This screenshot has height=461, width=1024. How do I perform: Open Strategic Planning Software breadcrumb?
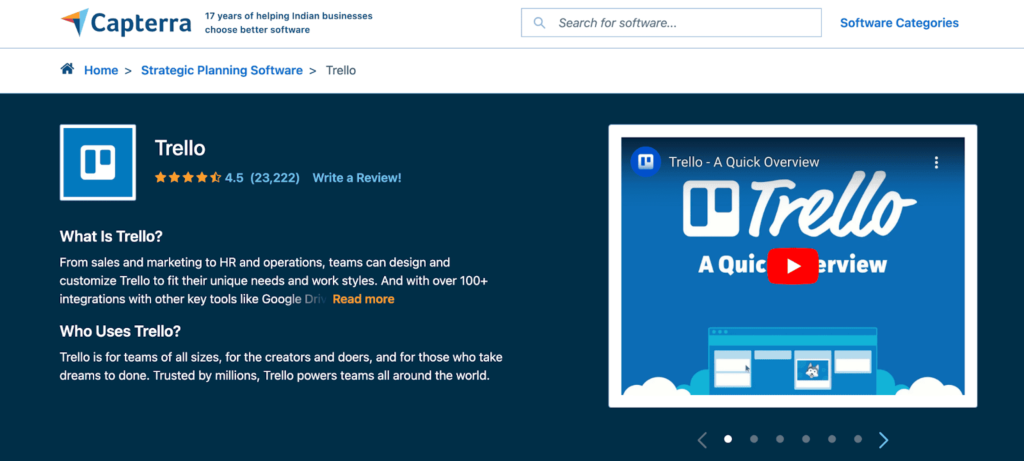[222, 70]
